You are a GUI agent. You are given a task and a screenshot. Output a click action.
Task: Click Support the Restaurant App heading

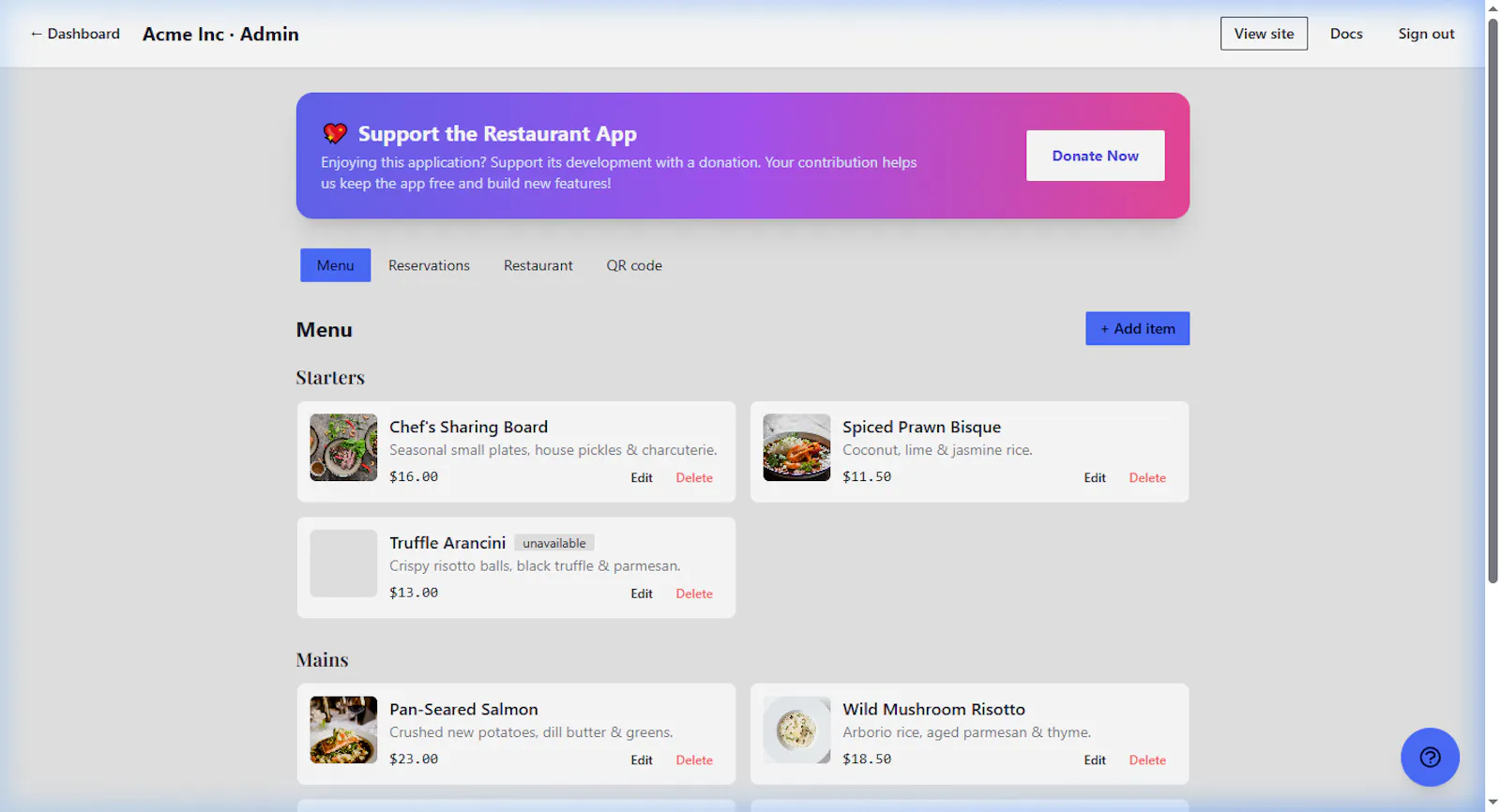497,133
